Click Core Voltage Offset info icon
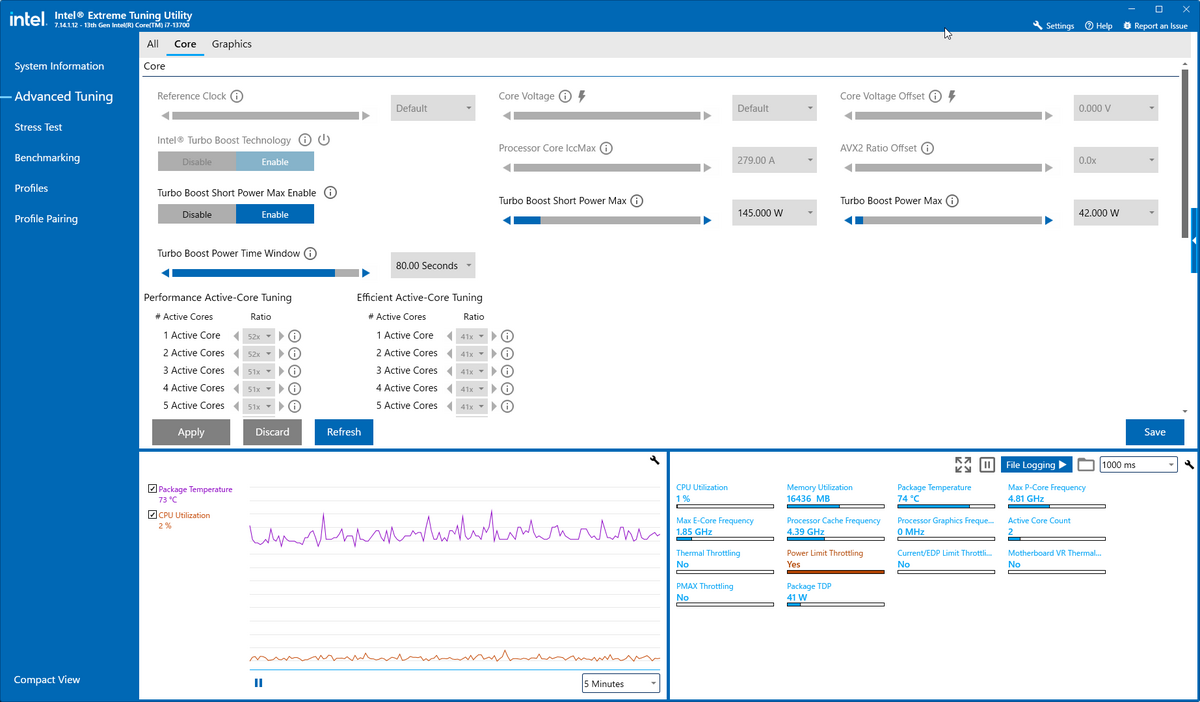The width and height of the screenshot is (1200, 702). click(935, 97)
